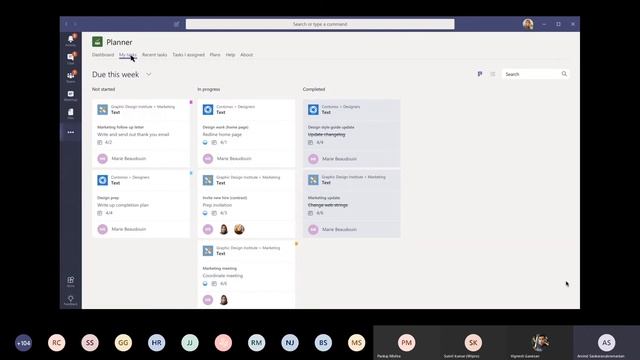Click the assignee photo on Coordinate meeting card
This screenshot has width=640, height=360.
[224, 300]
